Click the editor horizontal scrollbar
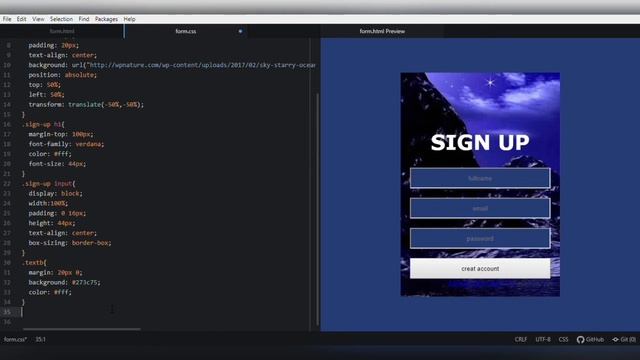This screenshot has width=640, height=360. pos(82,329)
